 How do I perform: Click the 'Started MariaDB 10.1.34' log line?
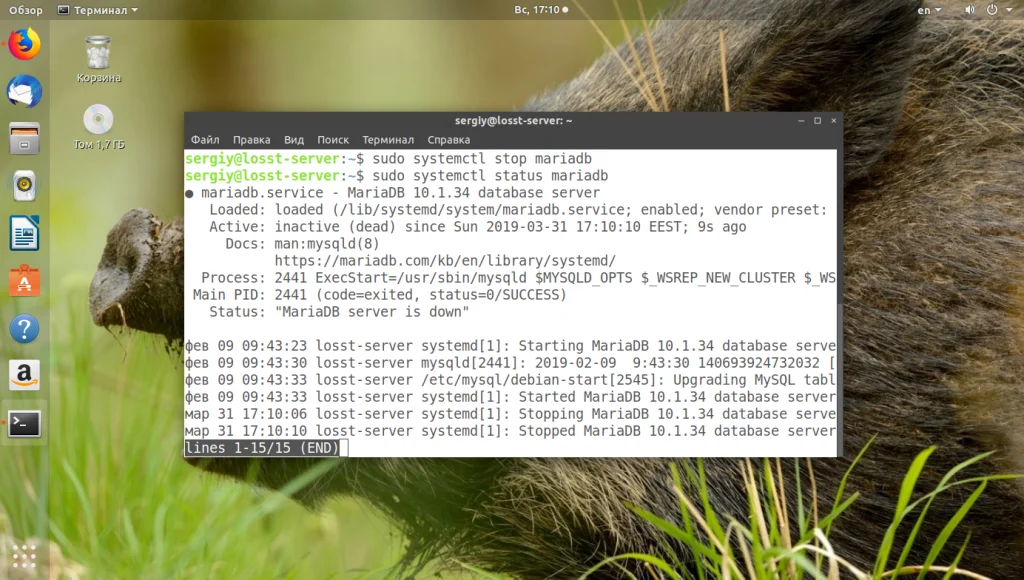tap(510, 397)
